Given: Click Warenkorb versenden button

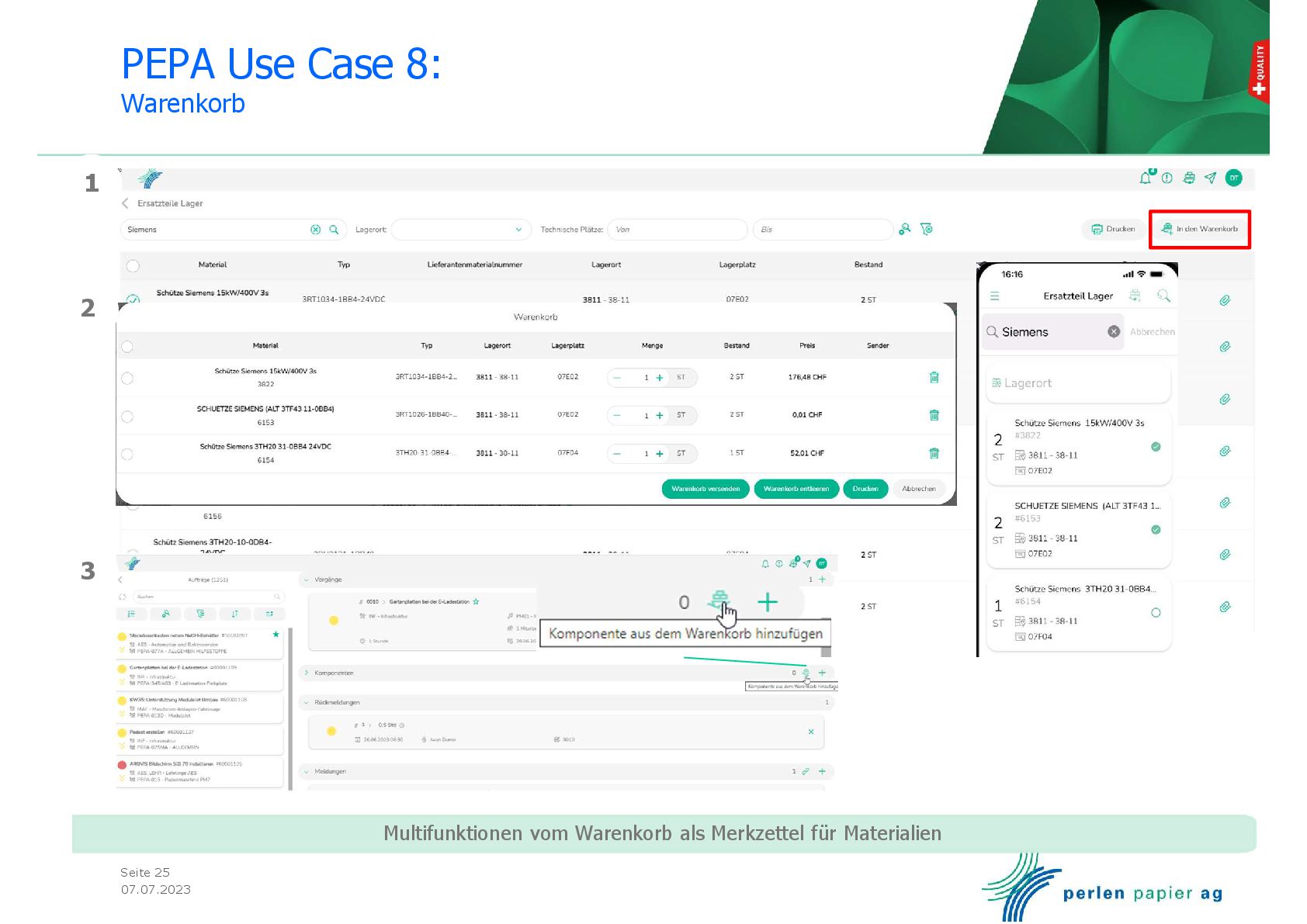Looking at the screenshot, I should [x=706, y=489].
